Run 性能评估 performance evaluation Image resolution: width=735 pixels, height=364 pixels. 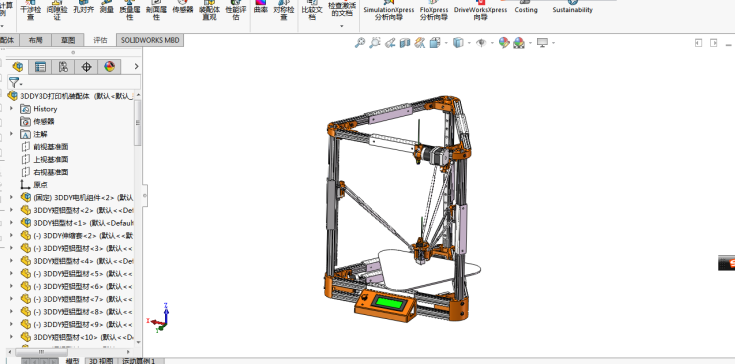[235, 10]
